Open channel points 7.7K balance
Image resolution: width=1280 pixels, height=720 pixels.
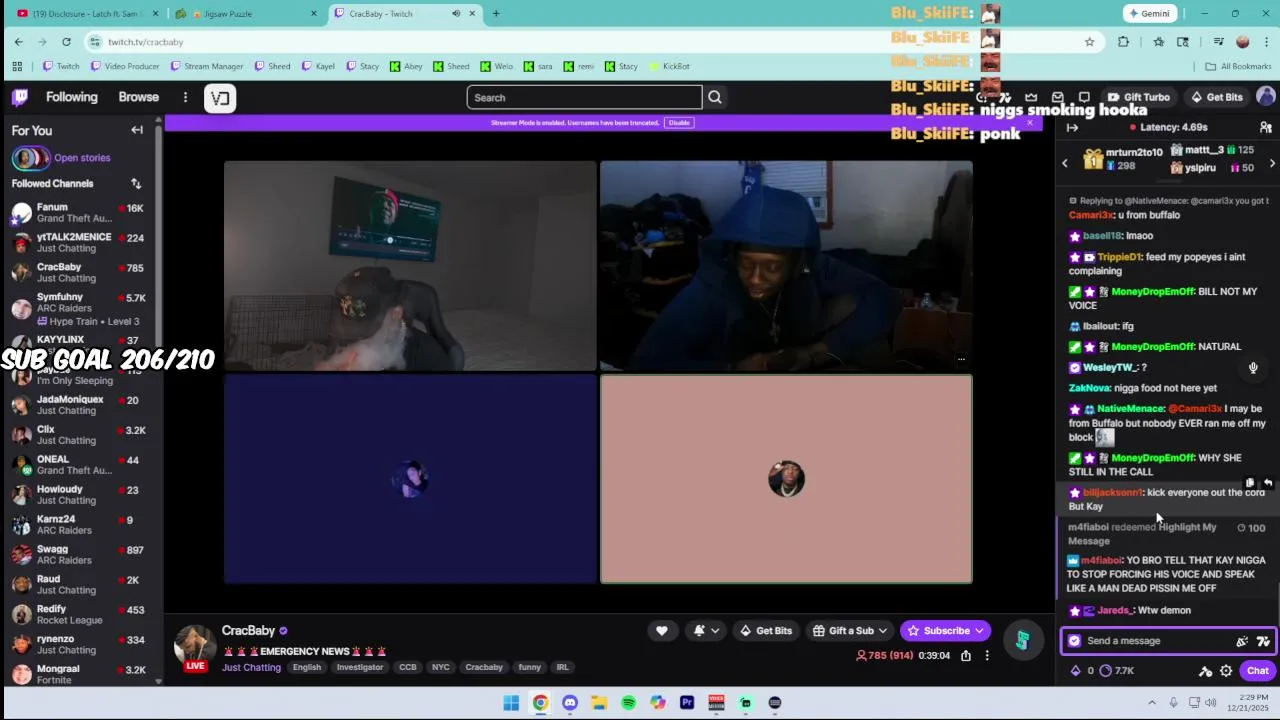(x=1116, y=671)
